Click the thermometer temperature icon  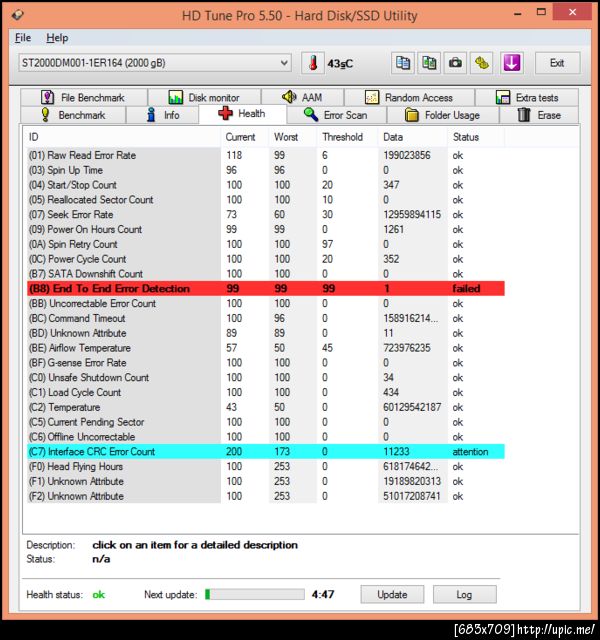click(x=313, y=63)
